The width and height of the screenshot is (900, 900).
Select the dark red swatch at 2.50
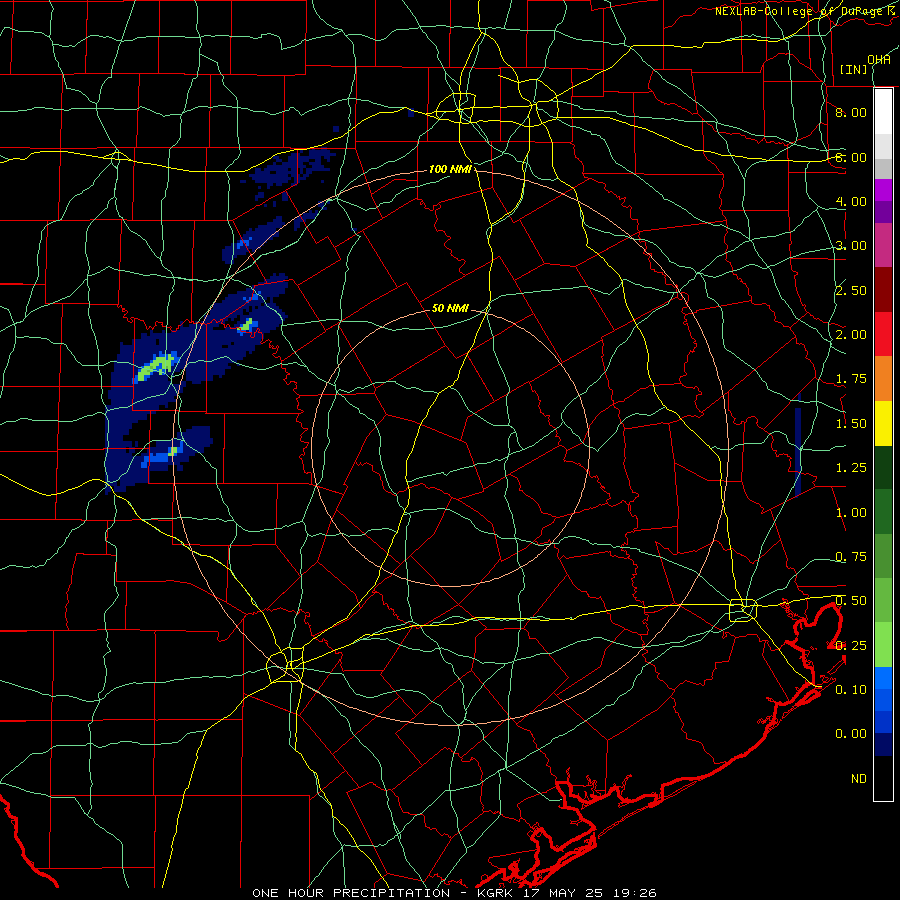pos(883,290)
